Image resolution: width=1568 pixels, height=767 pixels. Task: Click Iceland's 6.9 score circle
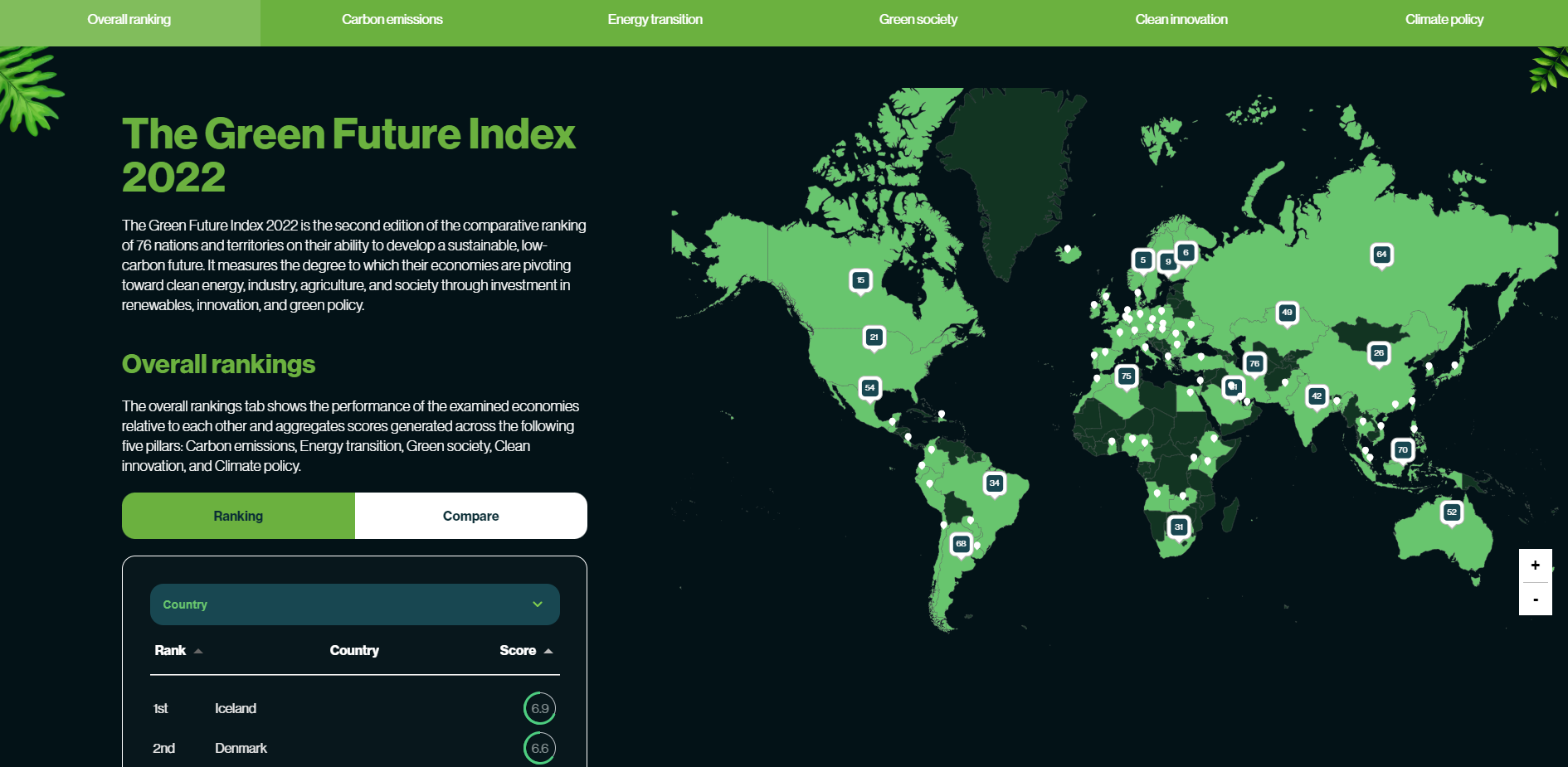(539, 708)
